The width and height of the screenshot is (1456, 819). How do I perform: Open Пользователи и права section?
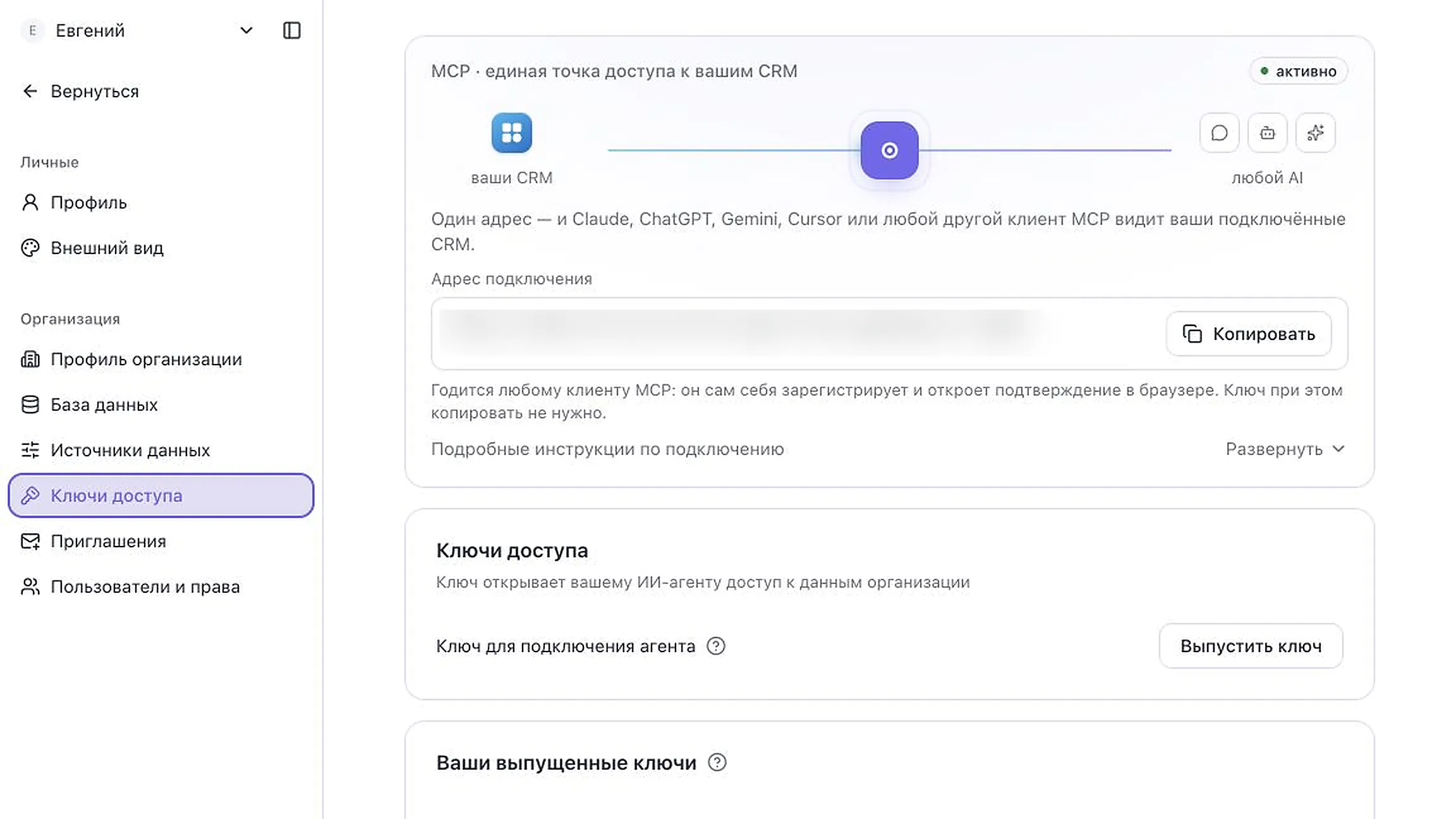tap(161, 586)
